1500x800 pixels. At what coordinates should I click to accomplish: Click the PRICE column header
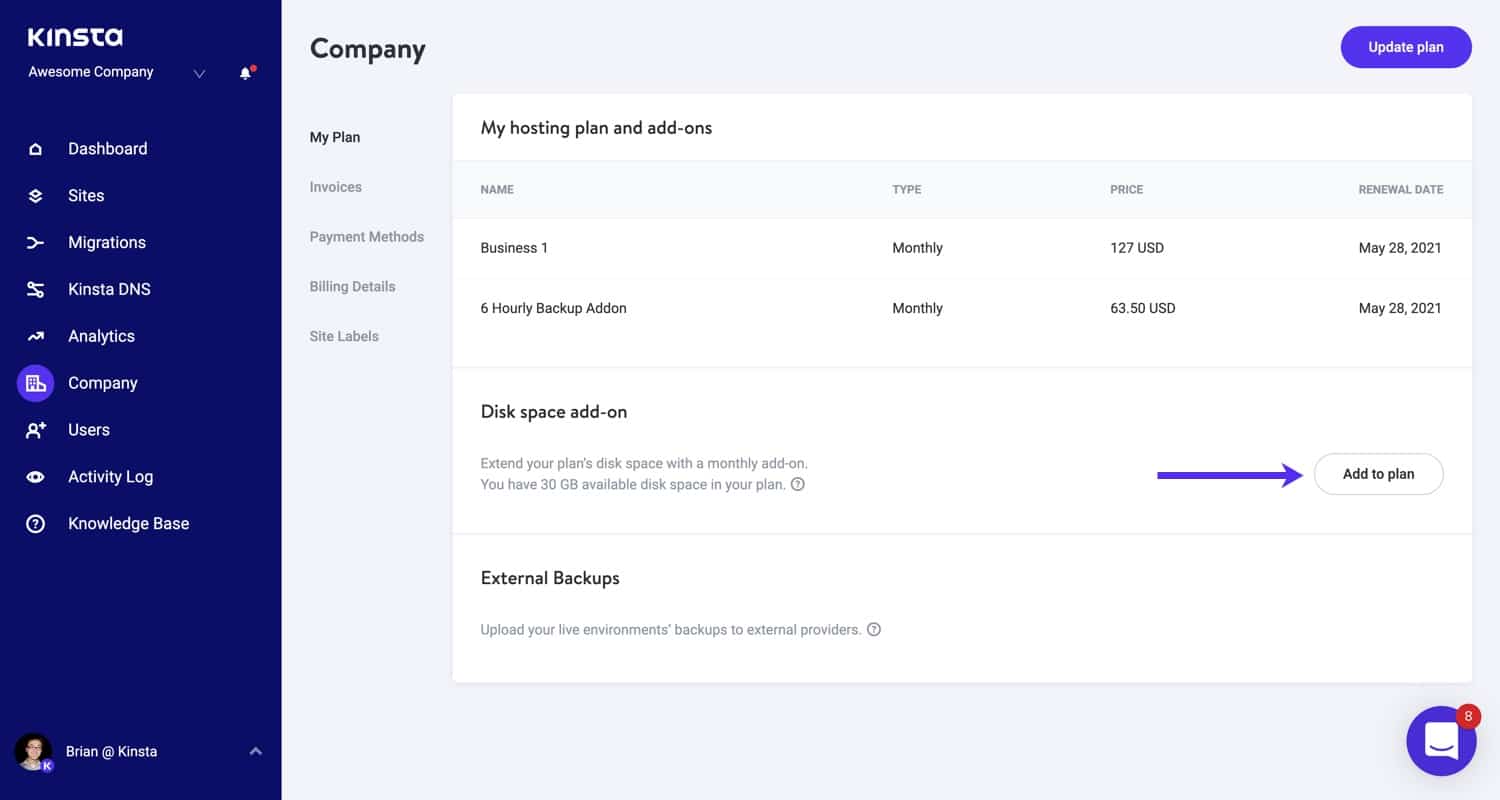(1126, 189)
